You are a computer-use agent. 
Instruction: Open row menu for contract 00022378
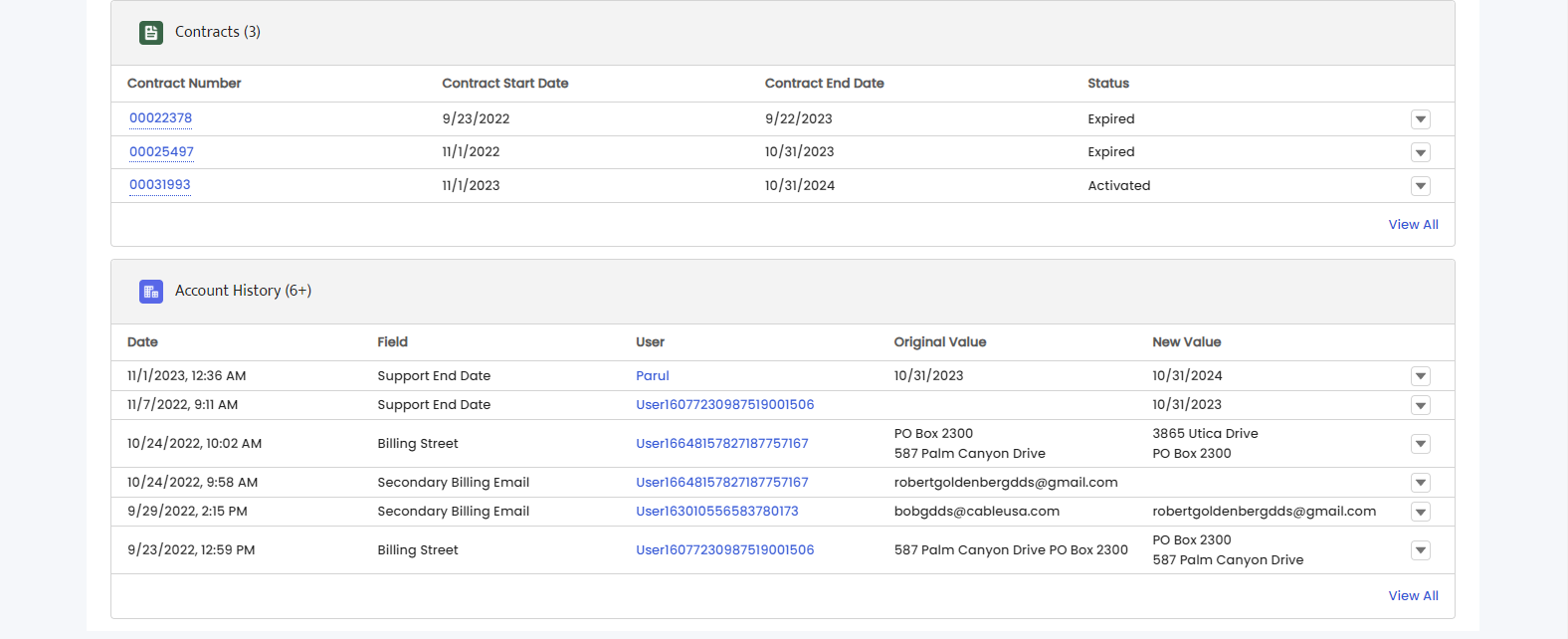pos(1421,119)
